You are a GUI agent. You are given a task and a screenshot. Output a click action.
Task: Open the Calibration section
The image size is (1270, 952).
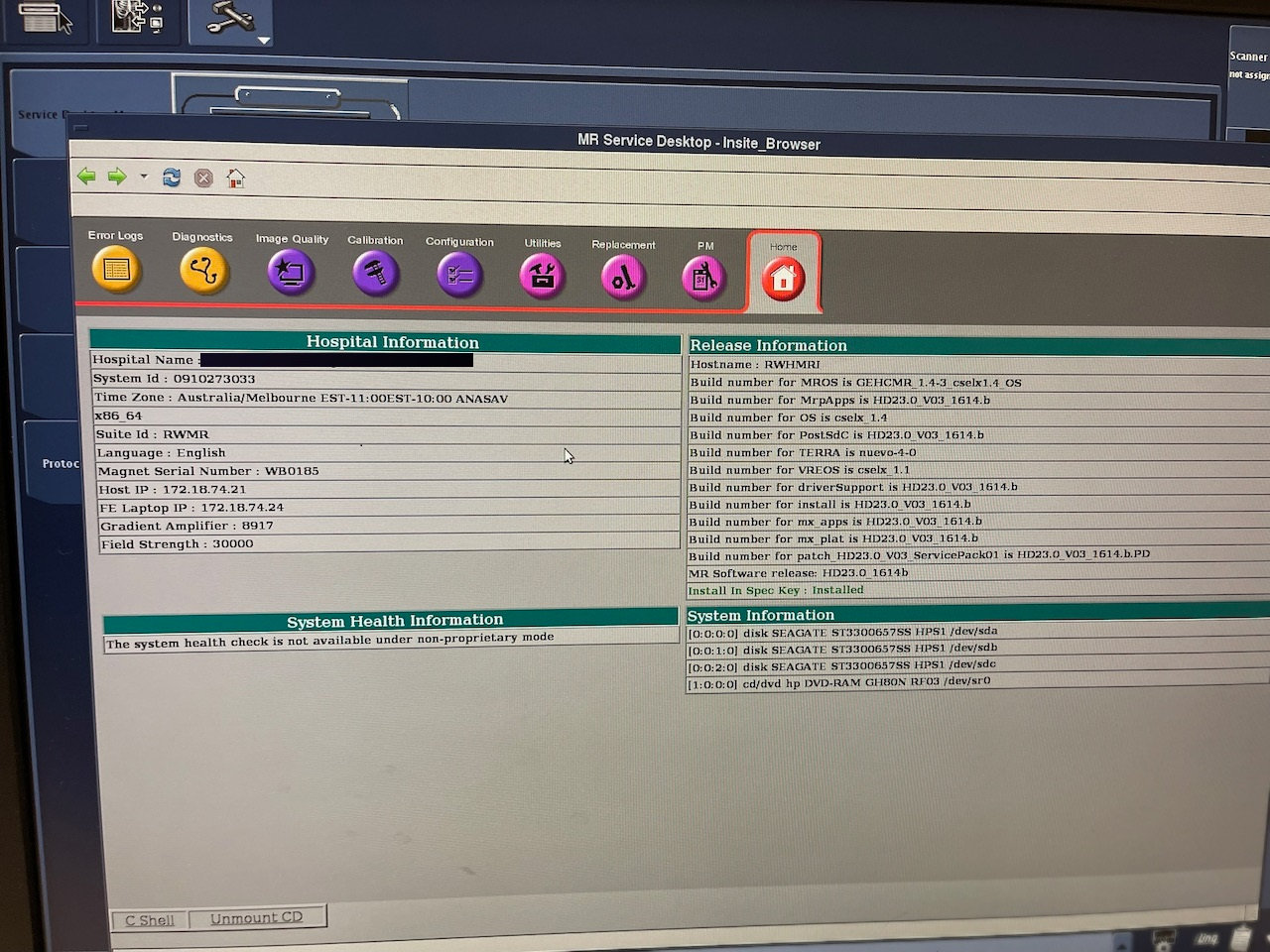(x=375, y=273)
